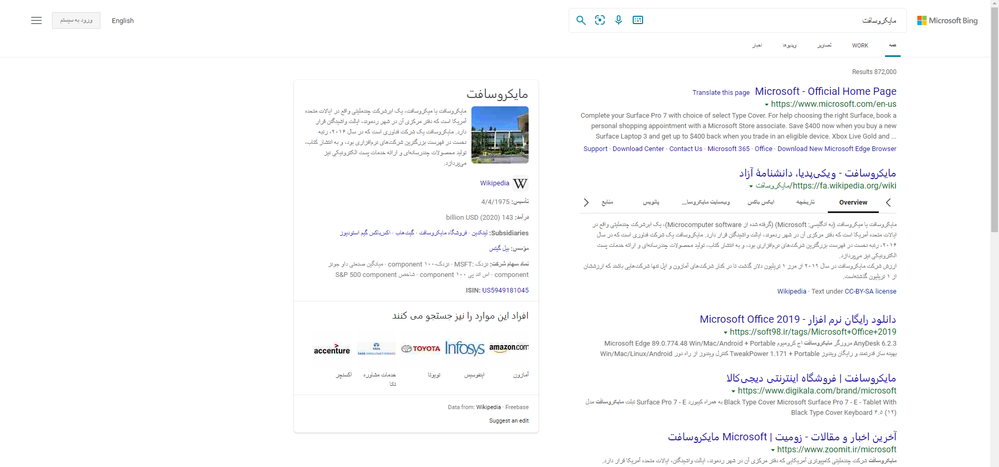The height and width of the screenshot is (467, 999).
Task: Click the Microsoft Bing logo
Action: [947, 20]
